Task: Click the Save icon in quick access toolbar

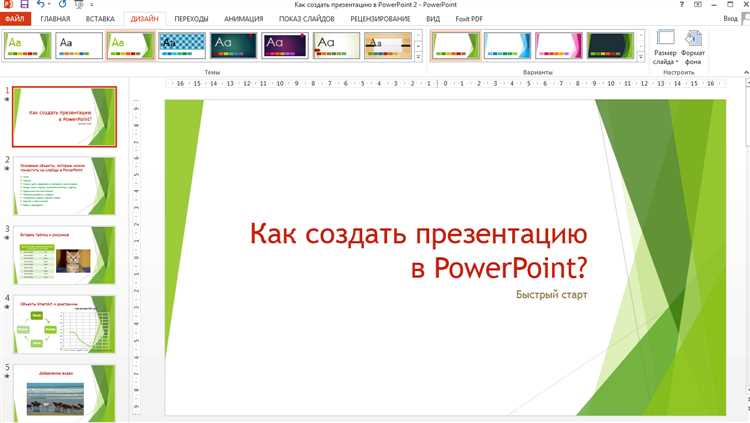Action: point(24,4)
